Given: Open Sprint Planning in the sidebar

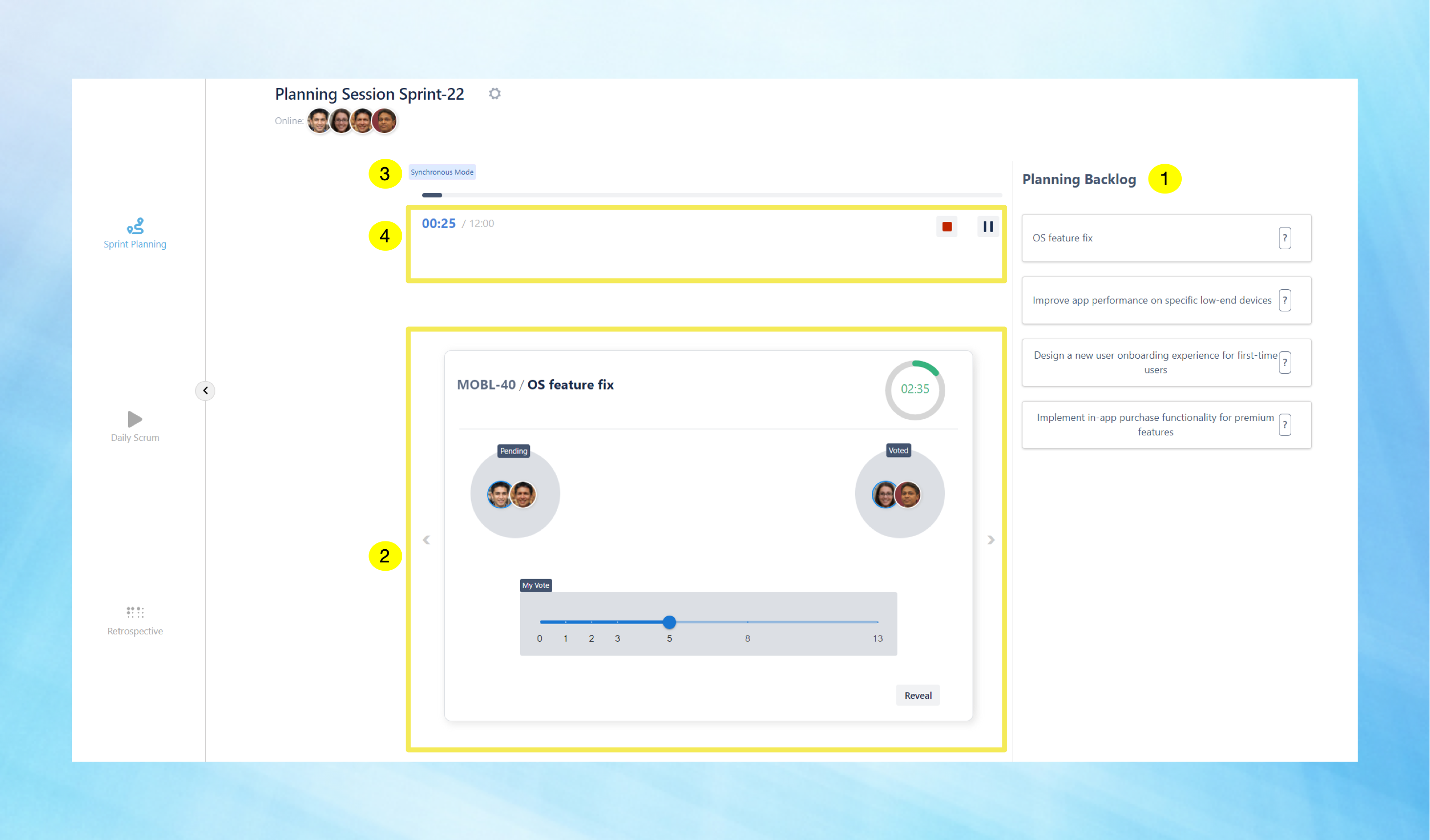Looking at the screenshot, I should point(135,233).
